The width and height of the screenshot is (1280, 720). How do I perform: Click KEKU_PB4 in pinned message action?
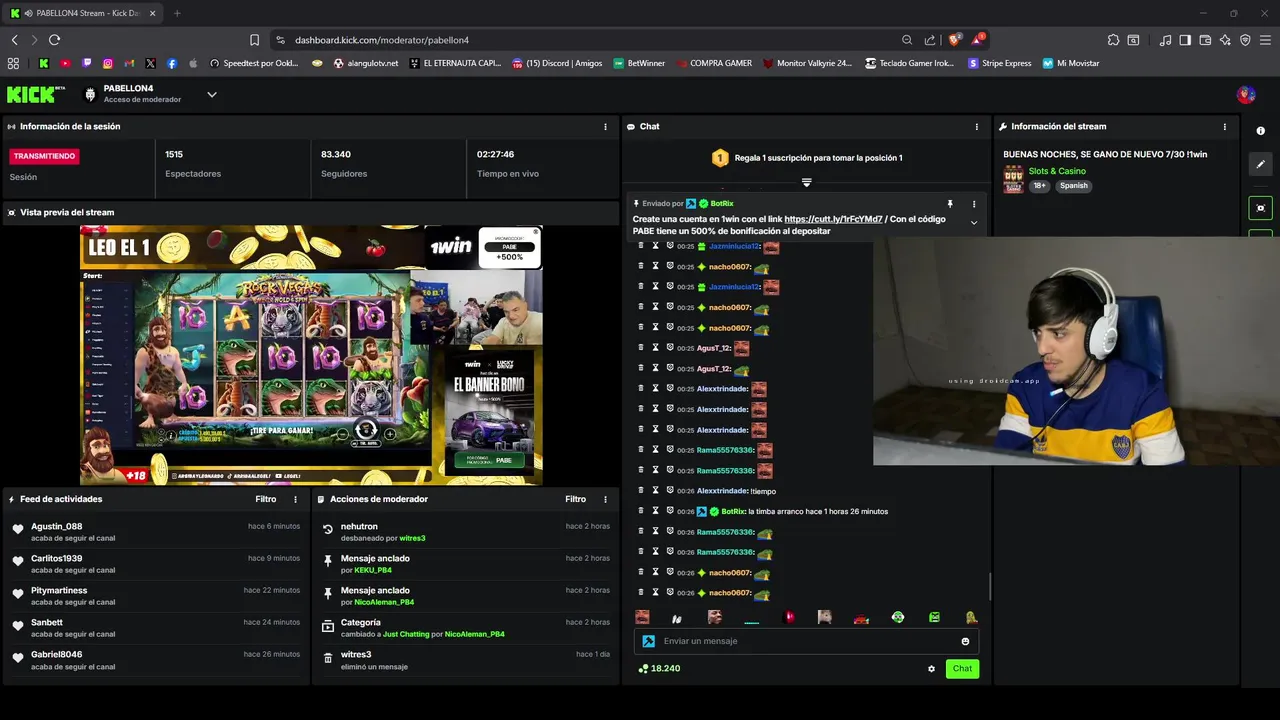point(373,570)
